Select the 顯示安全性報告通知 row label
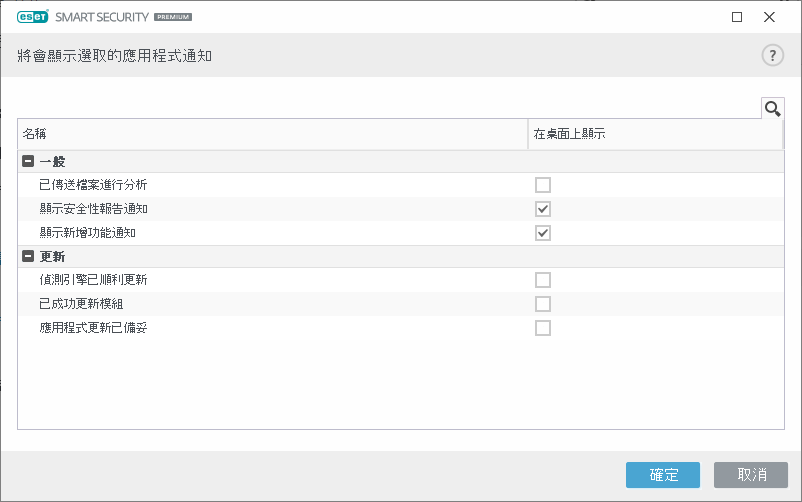802x502 pixels. pos(94,209)
